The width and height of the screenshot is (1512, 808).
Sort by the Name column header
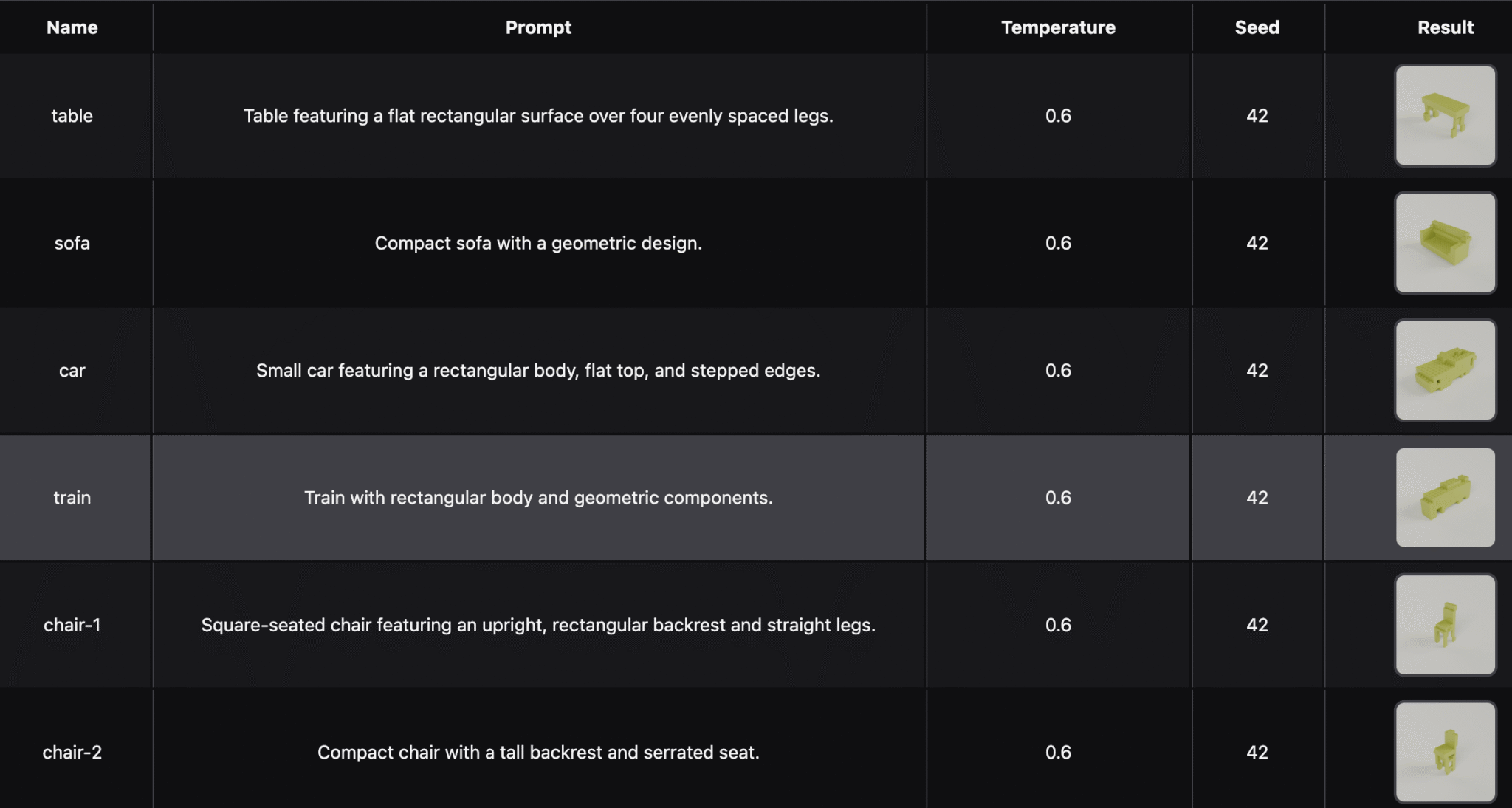72,27
